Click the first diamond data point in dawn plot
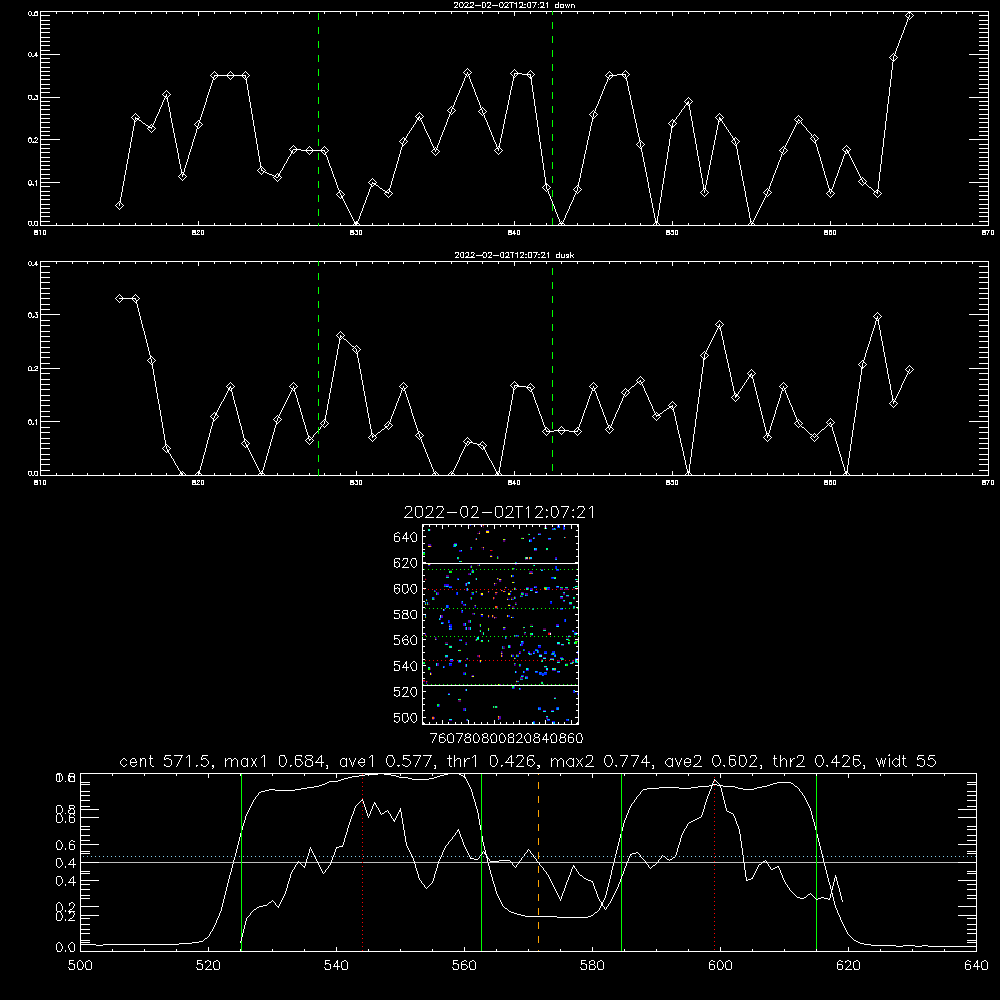The image size is (1000, 1000). pos(119,205)
